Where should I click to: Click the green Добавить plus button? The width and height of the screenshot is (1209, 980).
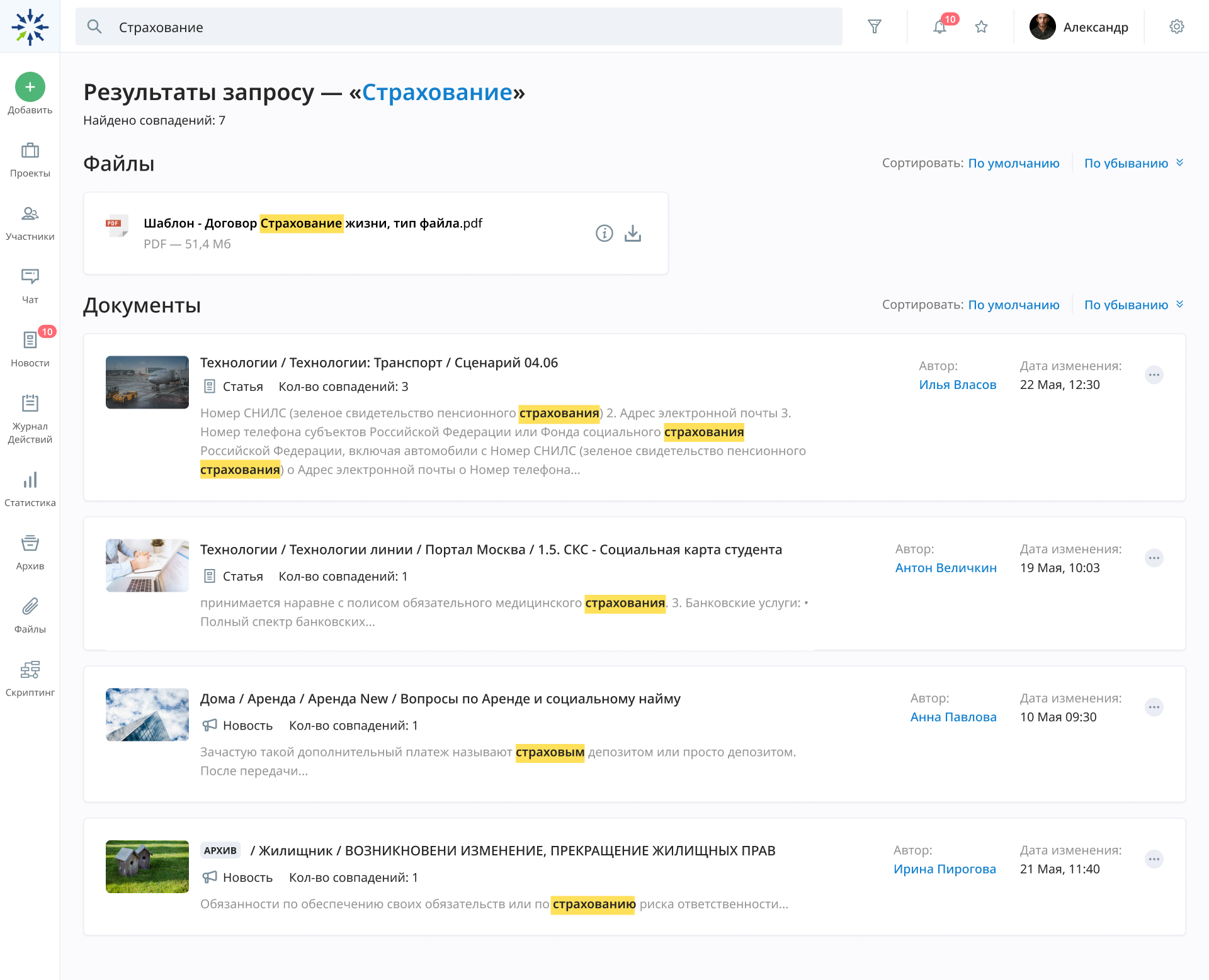tap(29, 87)
